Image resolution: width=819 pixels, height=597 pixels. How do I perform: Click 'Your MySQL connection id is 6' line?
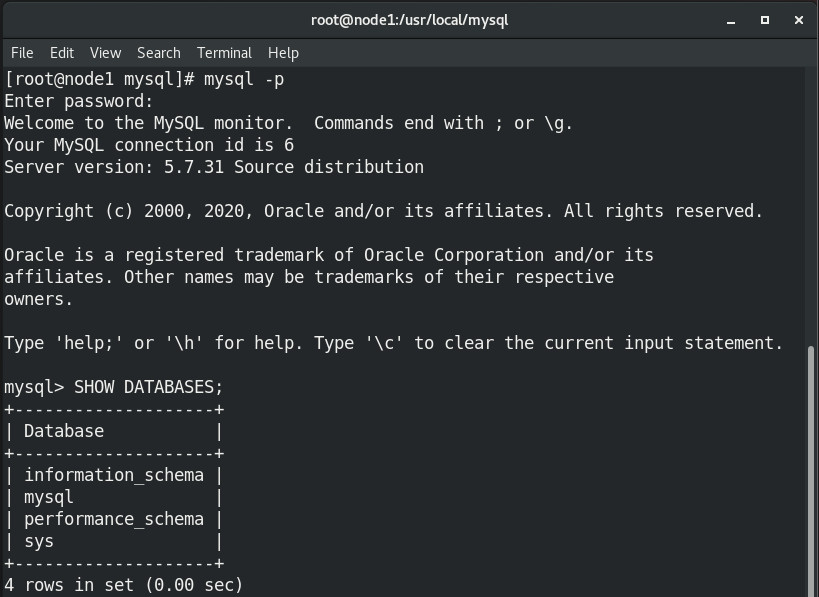point(149,145)
